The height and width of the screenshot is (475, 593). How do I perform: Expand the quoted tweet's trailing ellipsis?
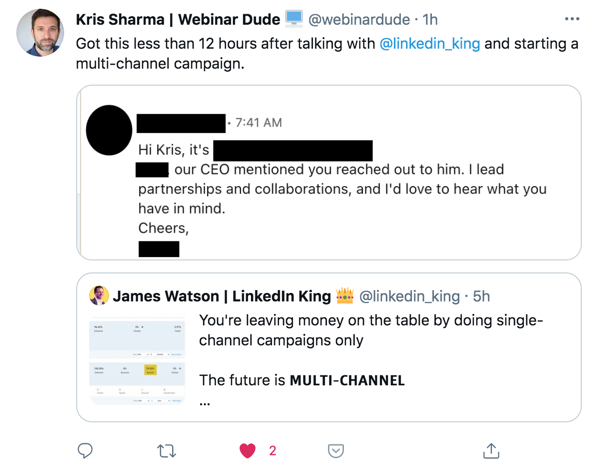205,403
